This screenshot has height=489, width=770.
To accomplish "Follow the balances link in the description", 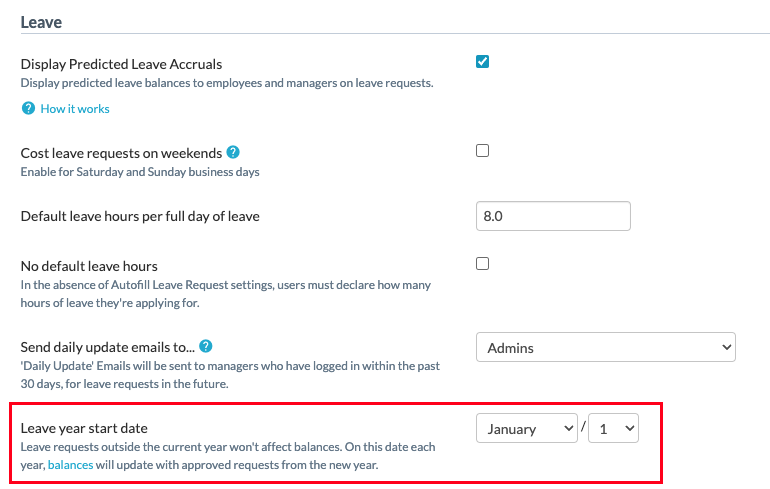I will tap(70, 465).
